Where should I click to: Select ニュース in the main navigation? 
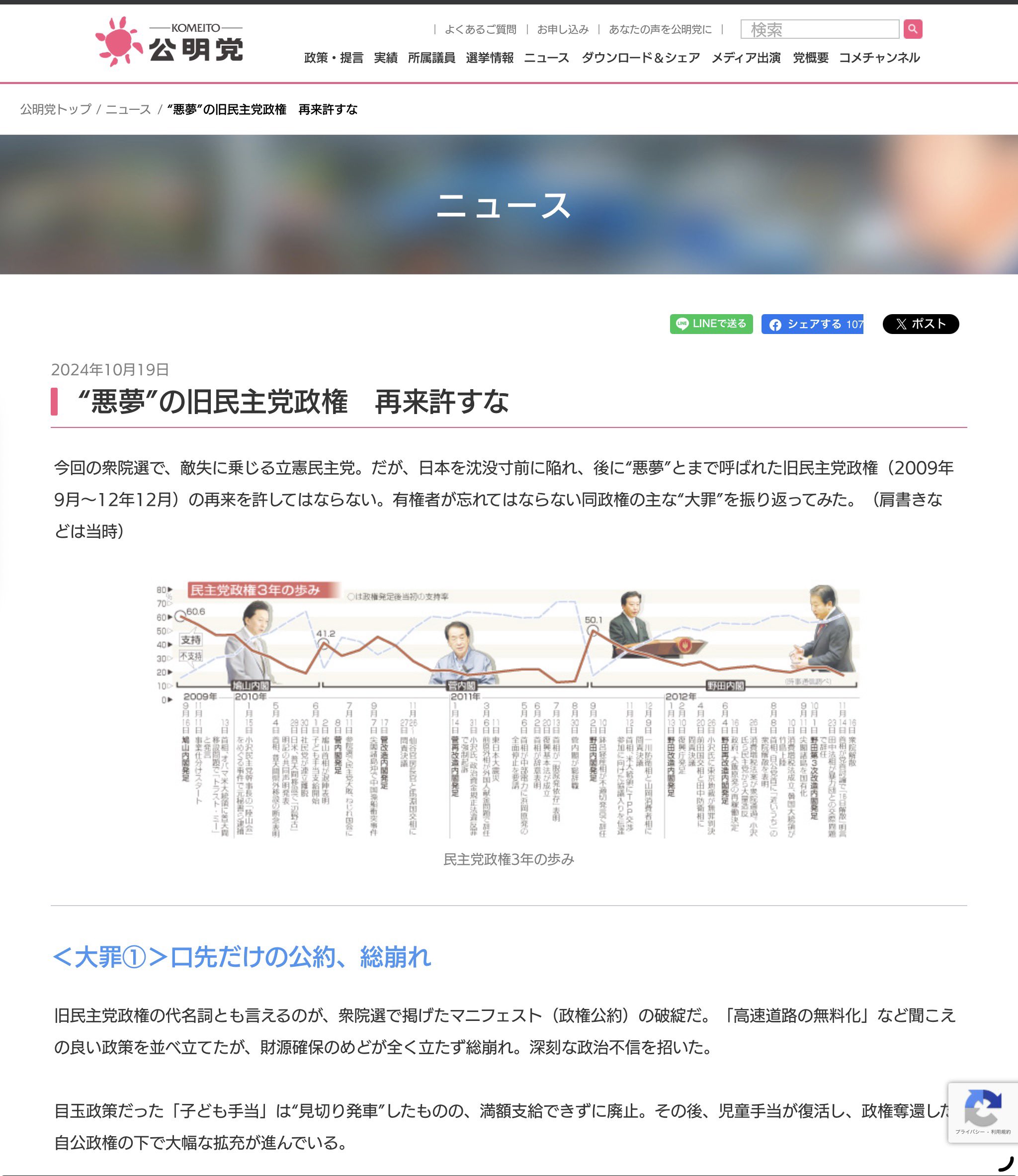click(x=546, y=58)
